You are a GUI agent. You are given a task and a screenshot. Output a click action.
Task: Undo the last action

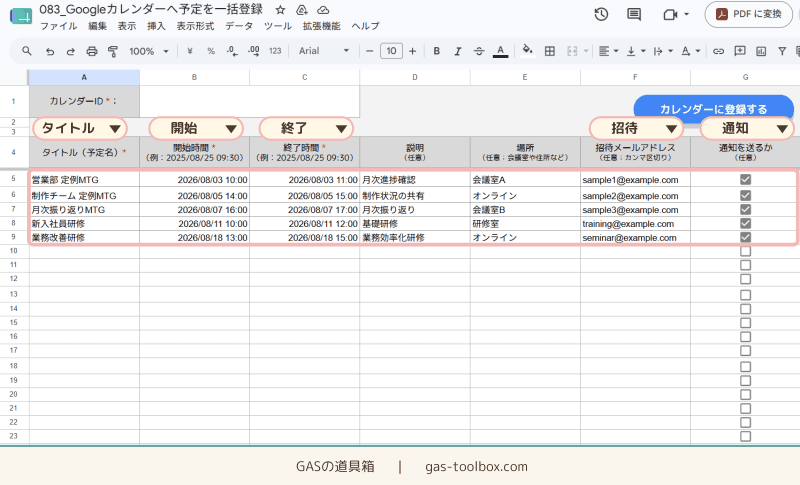click(x=49, y=51)
